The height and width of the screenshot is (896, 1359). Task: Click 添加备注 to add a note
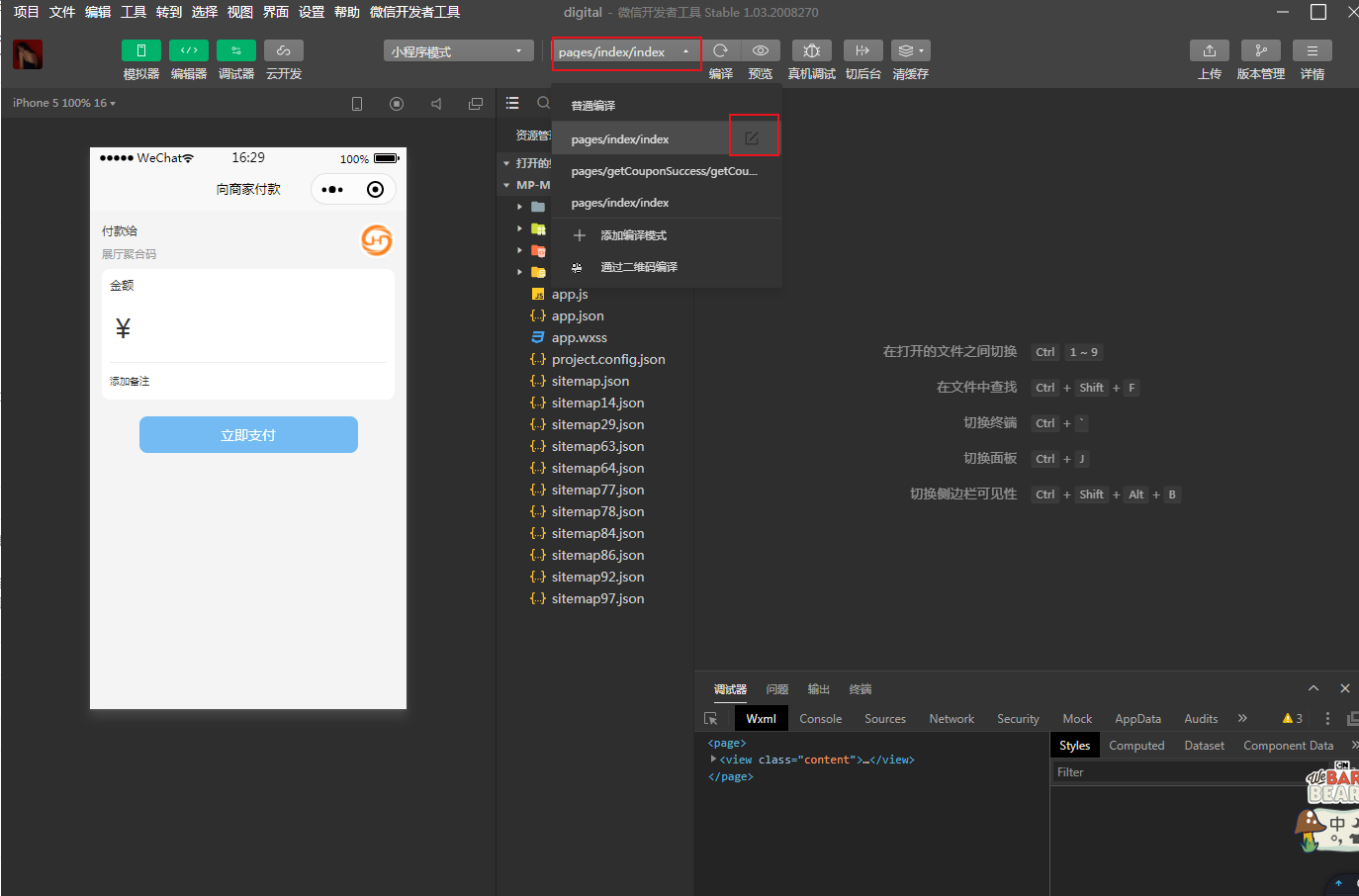(x=130, y=381)
